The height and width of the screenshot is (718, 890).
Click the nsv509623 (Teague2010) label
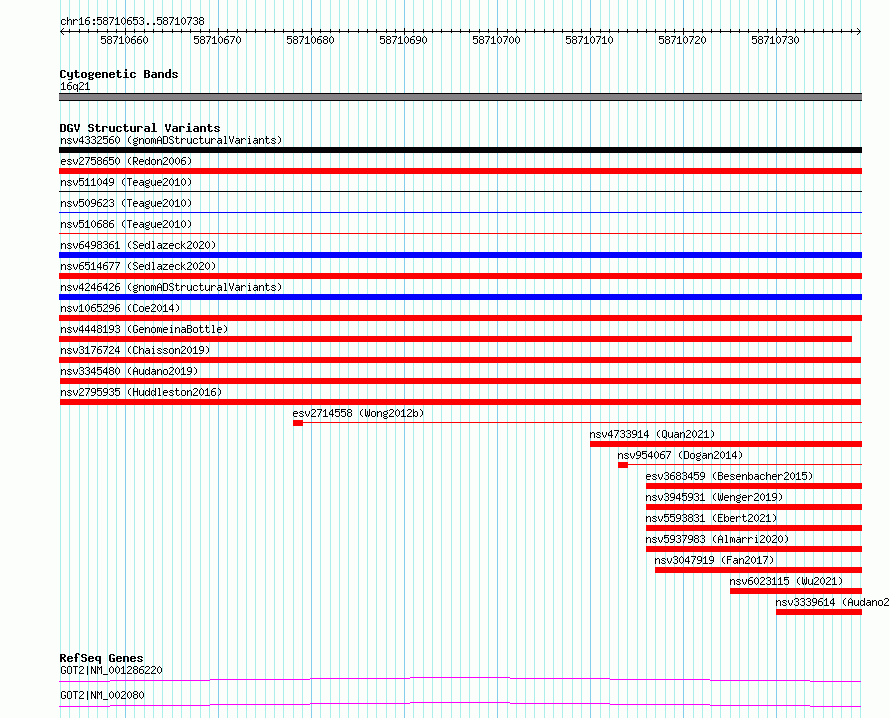(126, 203)
